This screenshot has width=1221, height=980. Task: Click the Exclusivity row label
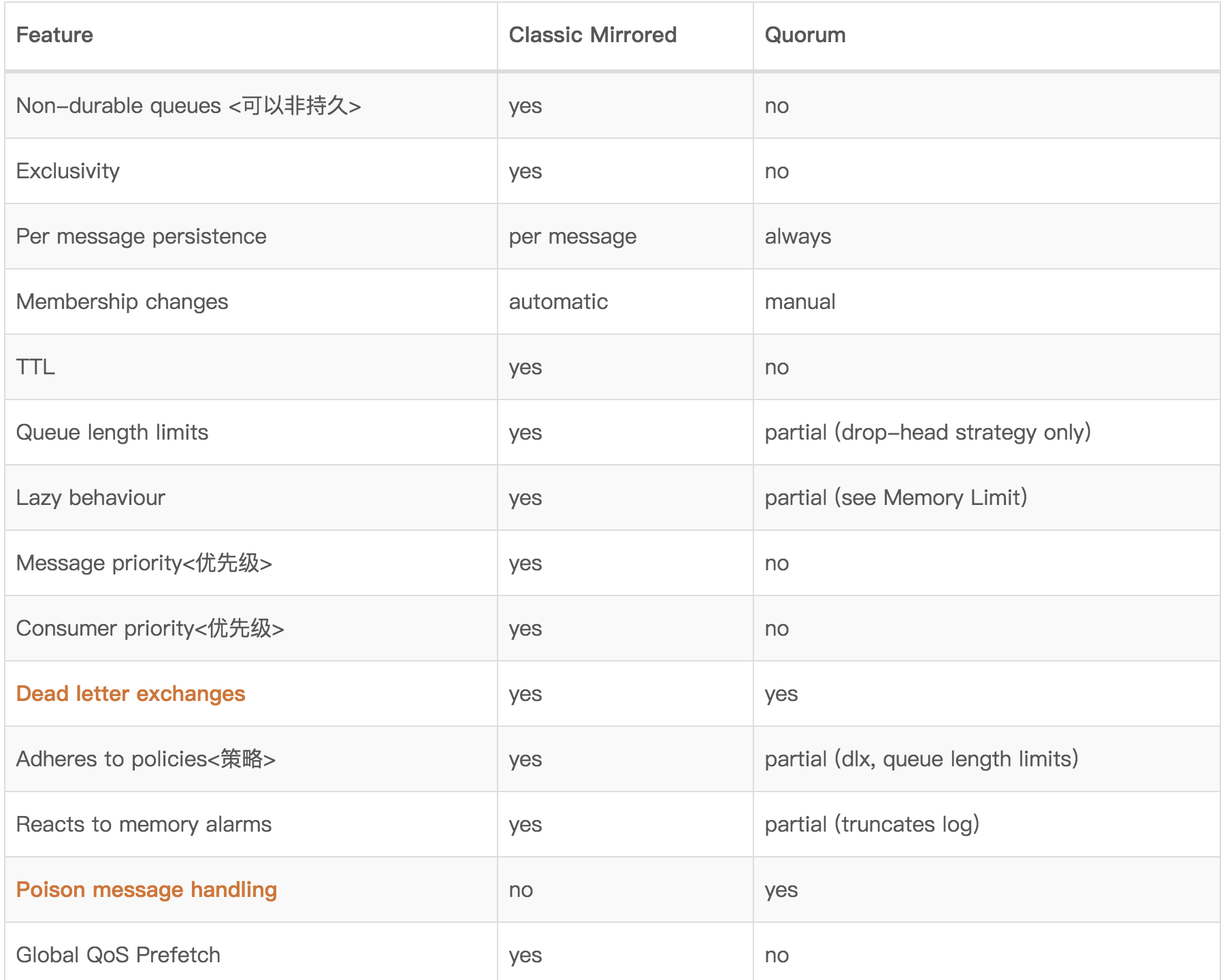coord(68,171)
